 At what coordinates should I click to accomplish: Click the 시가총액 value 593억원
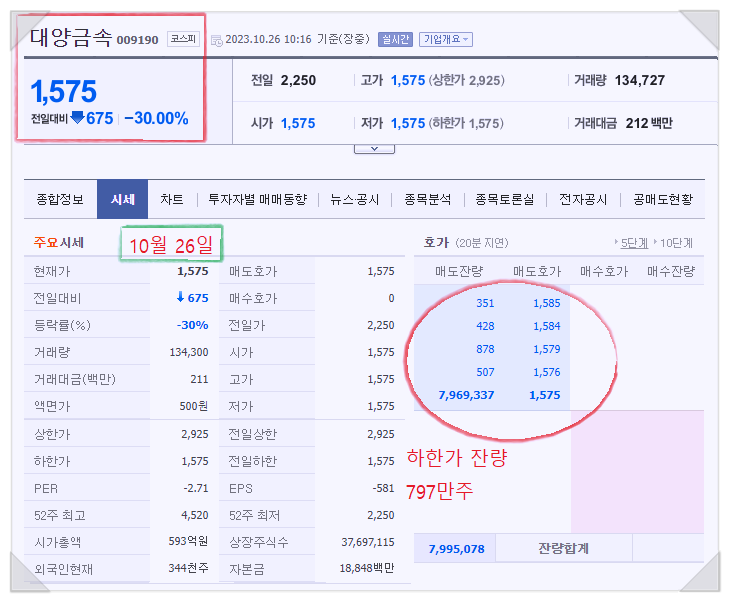click(188, 541)
